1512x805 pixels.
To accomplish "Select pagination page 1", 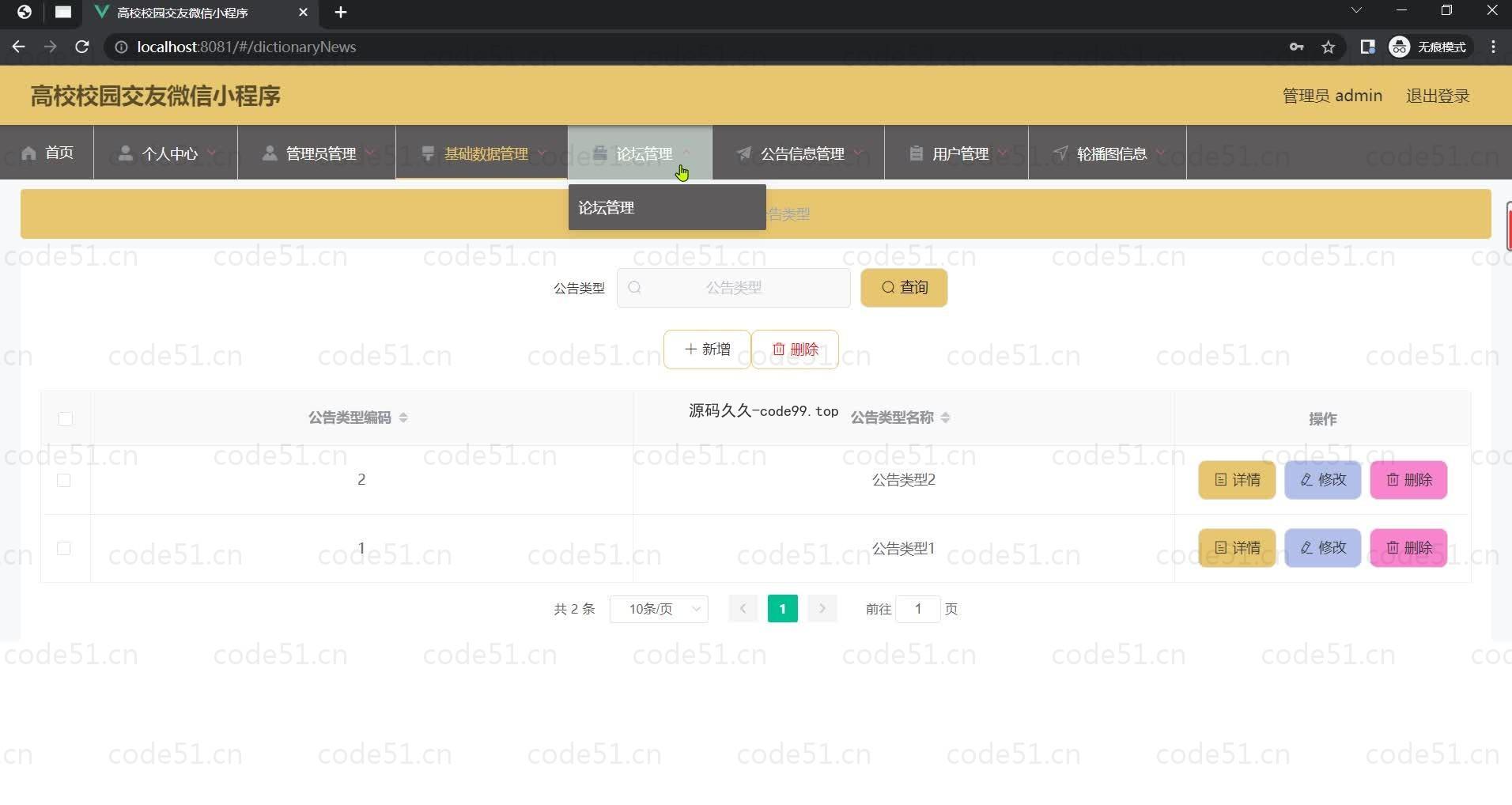I will (782, 609).
